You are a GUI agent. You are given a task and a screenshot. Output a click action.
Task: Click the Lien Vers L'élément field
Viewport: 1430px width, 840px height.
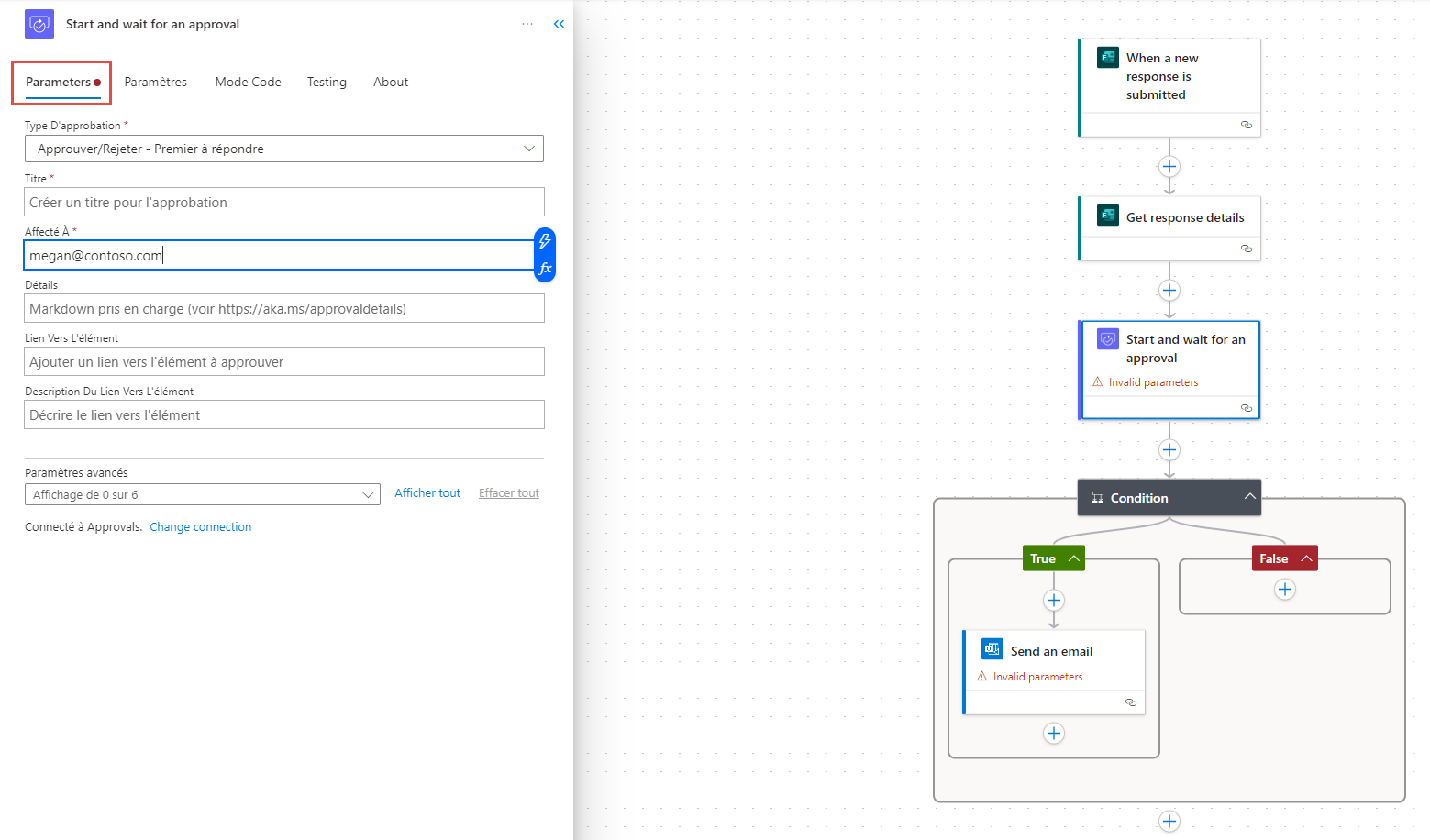(x=284, y=362)
